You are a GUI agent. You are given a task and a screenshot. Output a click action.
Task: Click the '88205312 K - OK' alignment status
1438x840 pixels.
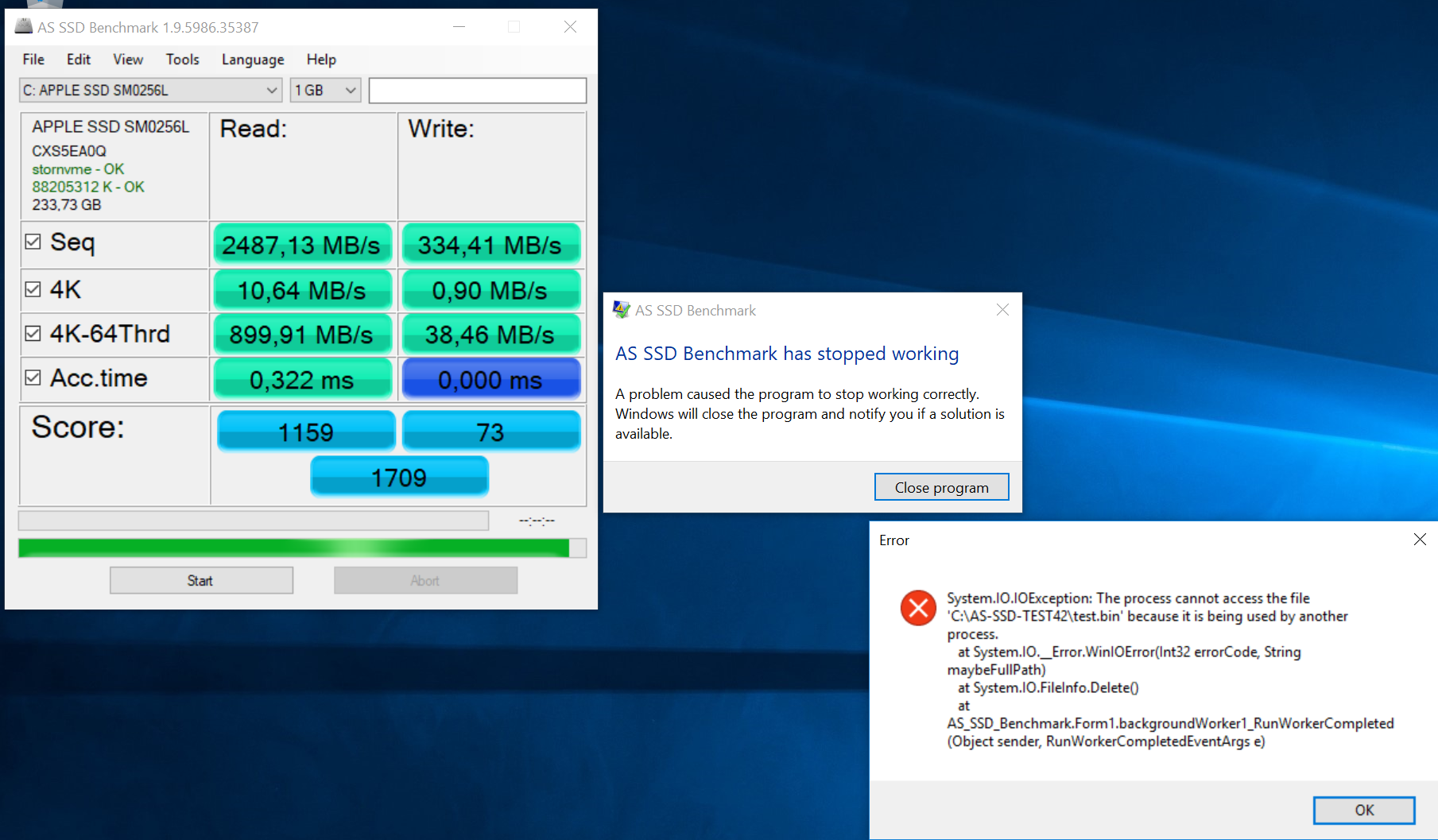click(x=88, y=187)
